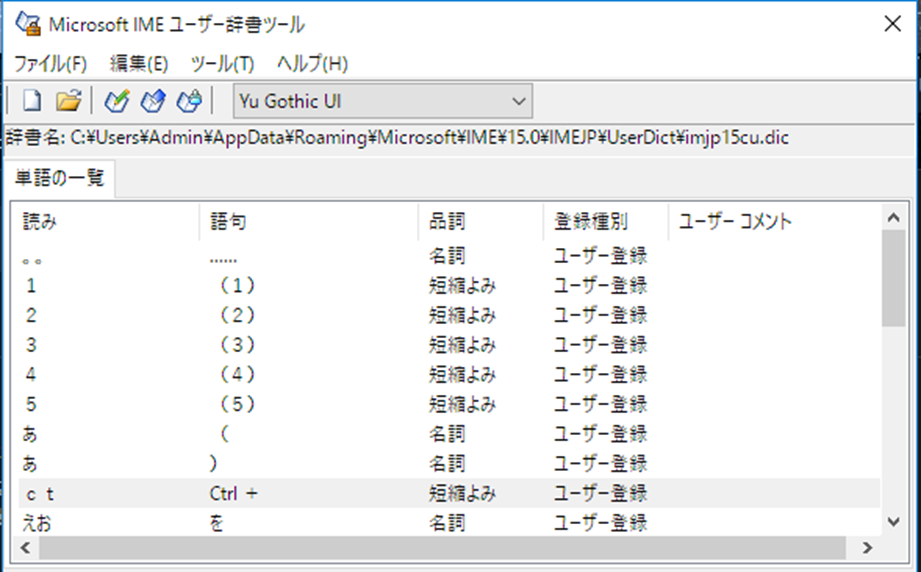Sort by the 語句 column header
Viewport: 921px width, 572px height.
tap(308, 221)
